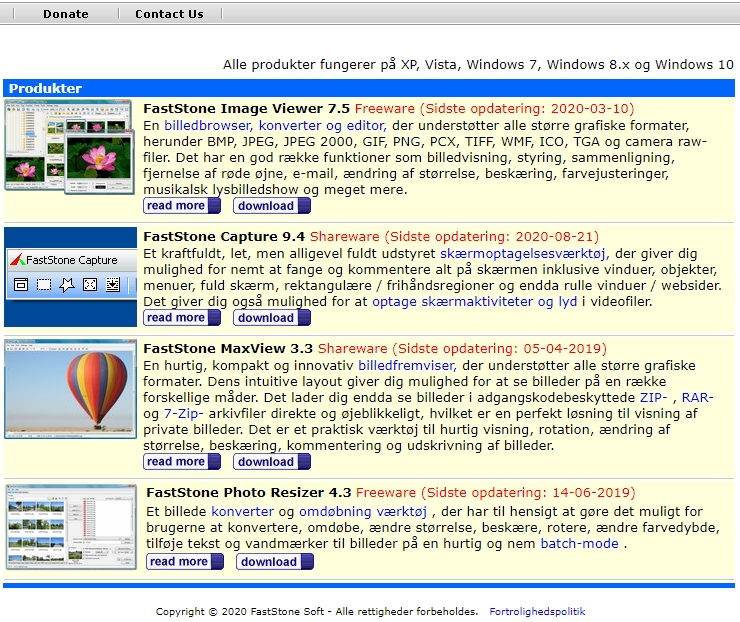Read more about FastStone Image Viewer
740x622 pixels.
pyautogui.click(x=182, y=206)
